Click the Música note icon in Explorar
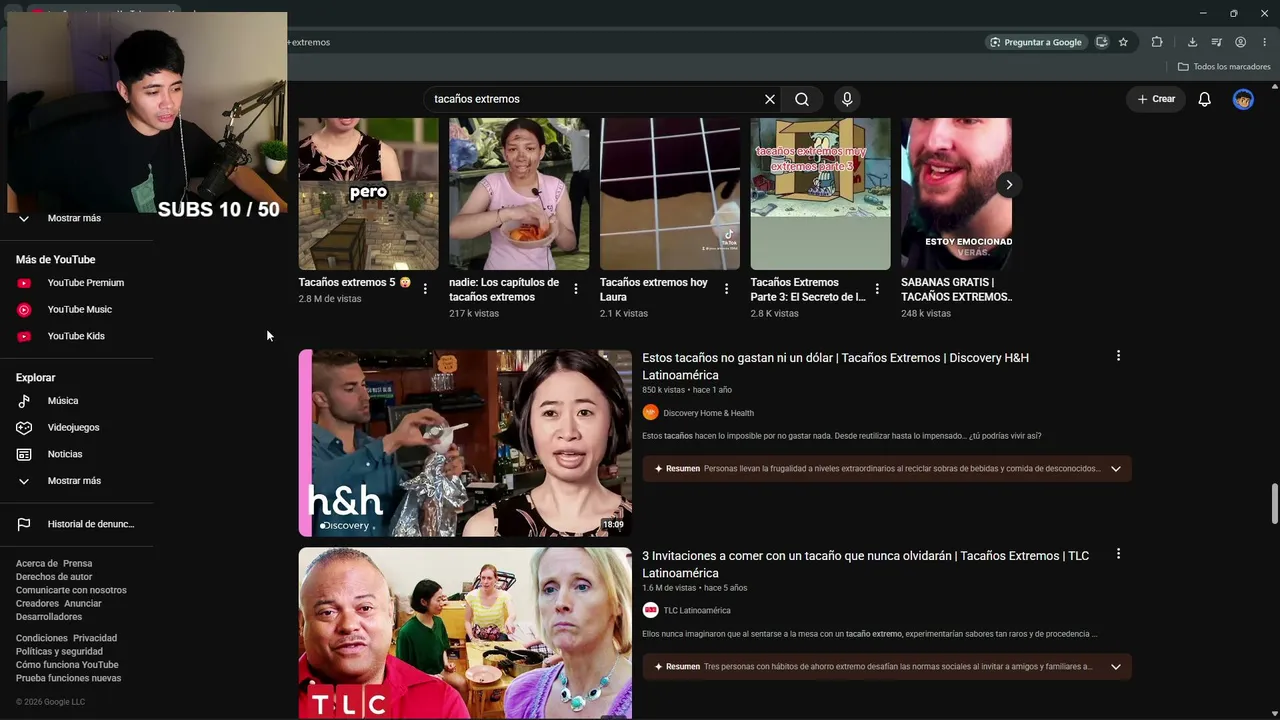The width and height of the screenshot is (1280, 720). [x=24, y=401]
